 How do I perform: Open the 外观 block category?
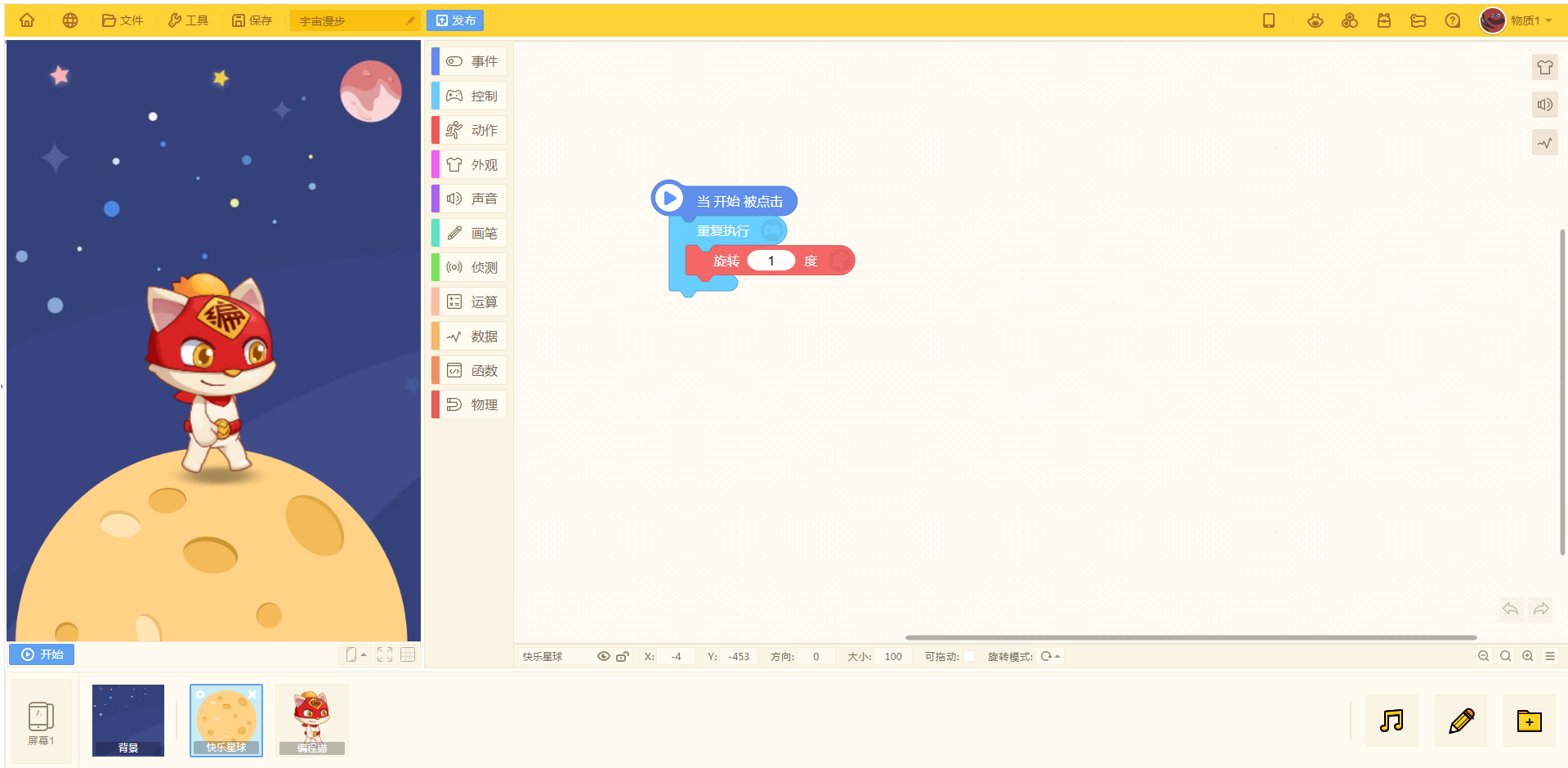(469, 164)
